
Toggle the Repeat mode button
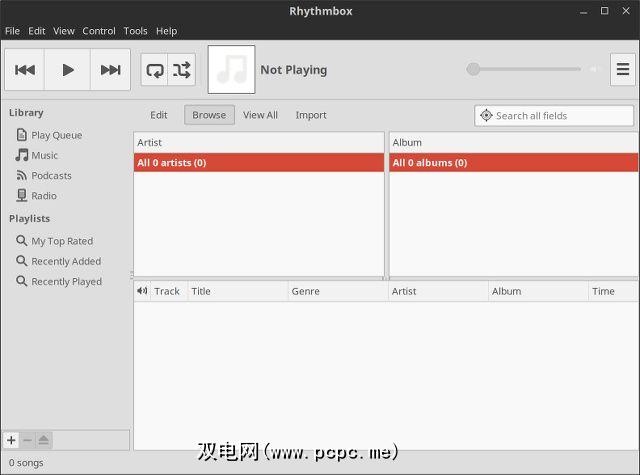[x=155, y=70]
